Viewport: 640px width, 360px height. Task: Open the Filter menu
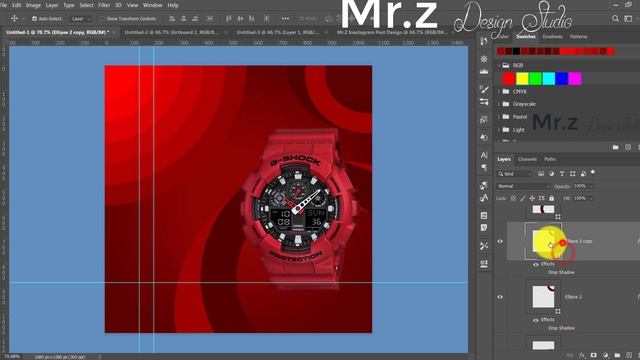[x=104, y=5]
